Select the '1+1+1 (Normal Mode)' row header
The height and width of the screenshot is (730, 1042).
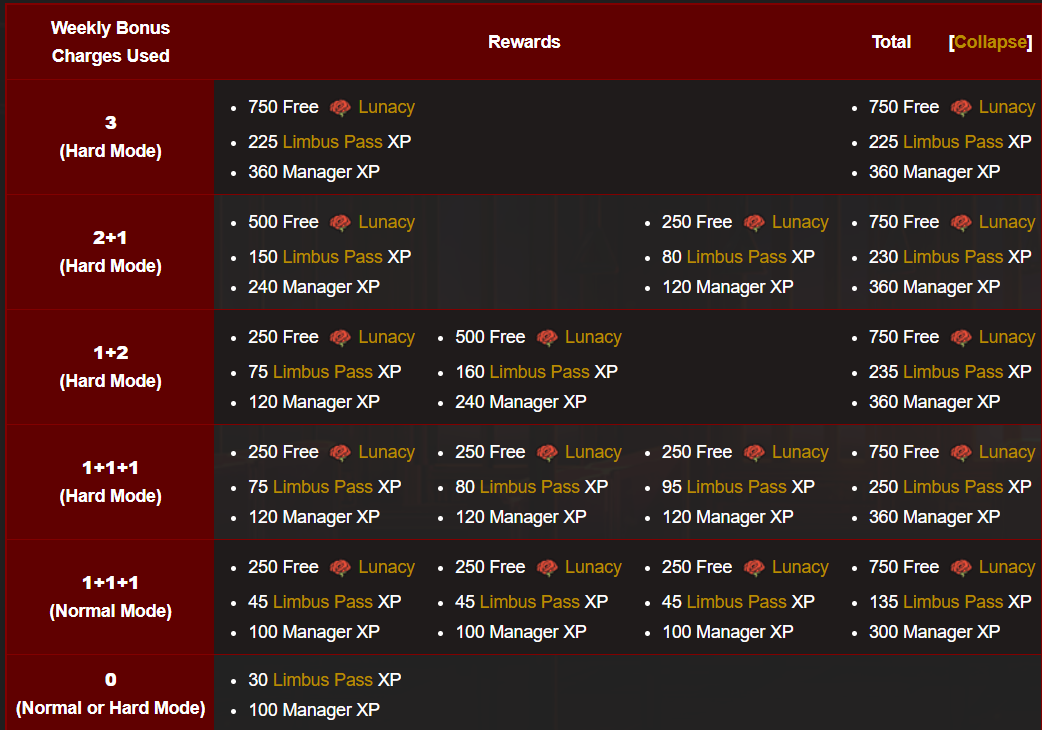[110, 596]
